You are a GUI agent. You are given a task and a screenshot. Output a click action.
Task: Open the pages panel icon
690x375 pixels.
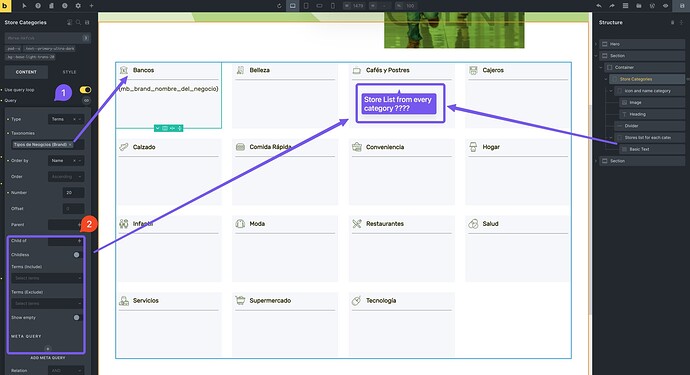(x=51, y=6)
